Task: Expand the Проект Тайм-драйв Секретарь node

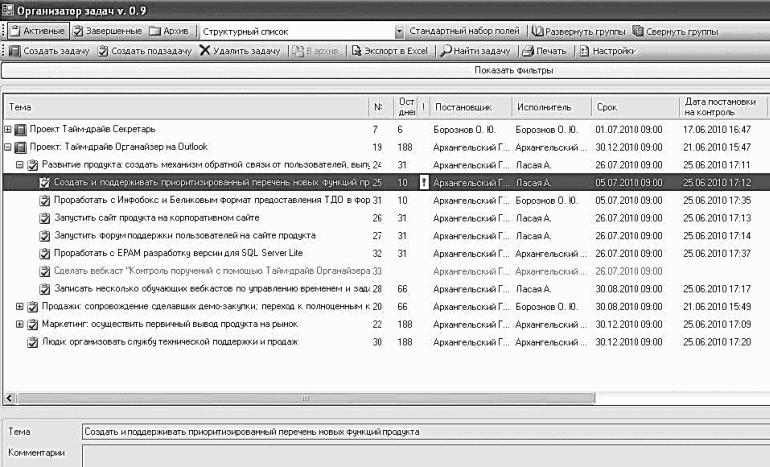Action: click(7, 130)
